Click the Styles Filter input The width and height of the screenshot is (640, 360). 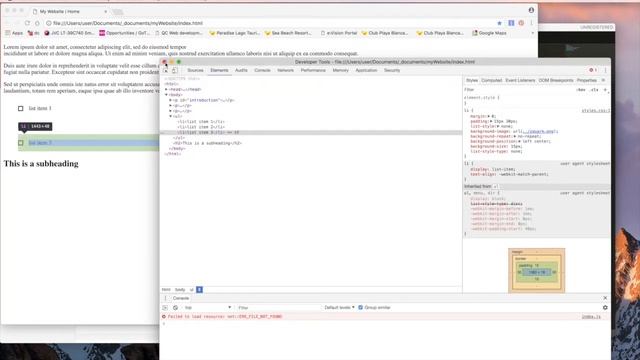tap(518, 90)
